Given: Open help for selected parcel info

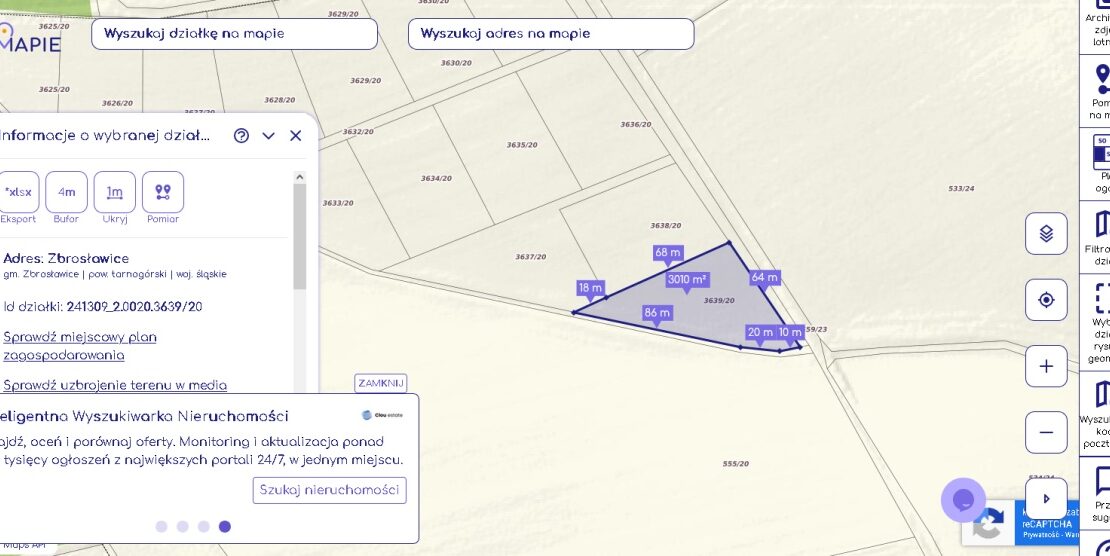Looking at the screenshot, I should tap(241, 136).
